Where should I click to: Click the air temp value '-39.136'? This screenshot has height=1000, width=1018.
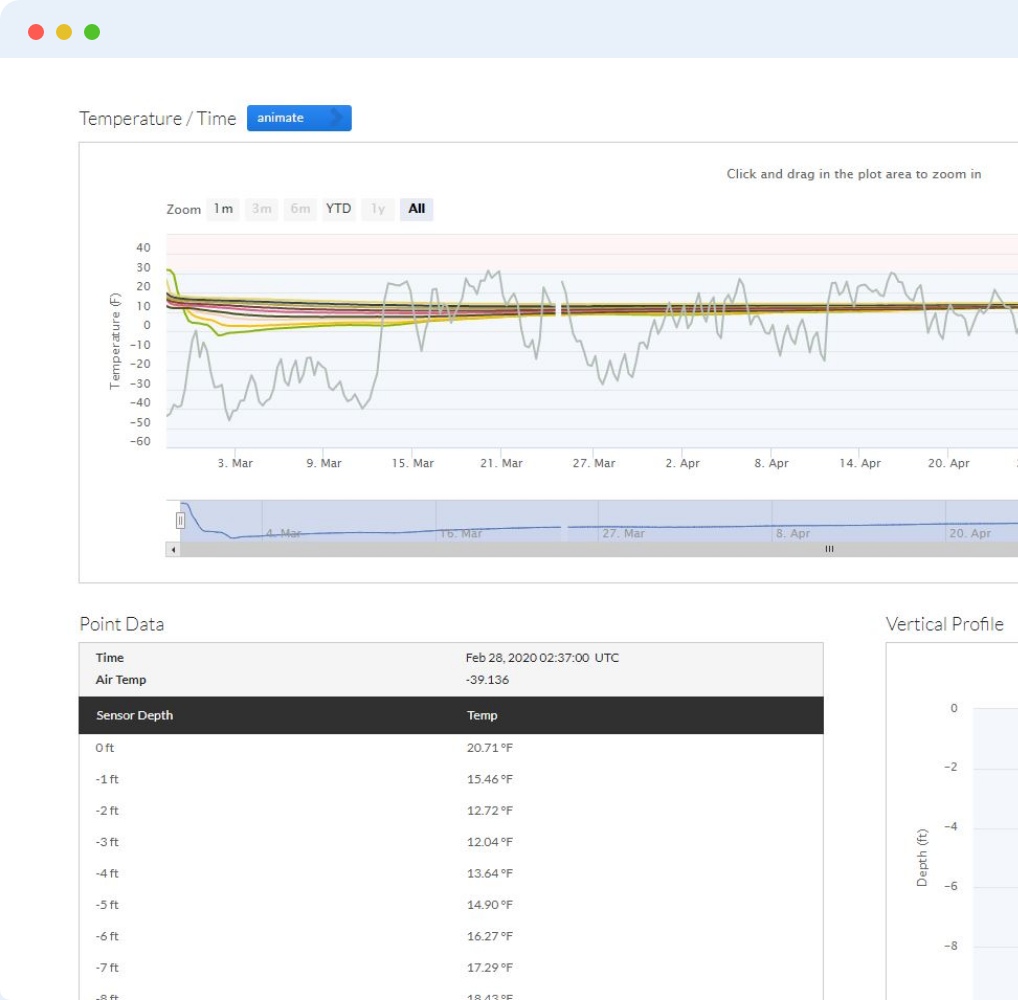[487, 680]
